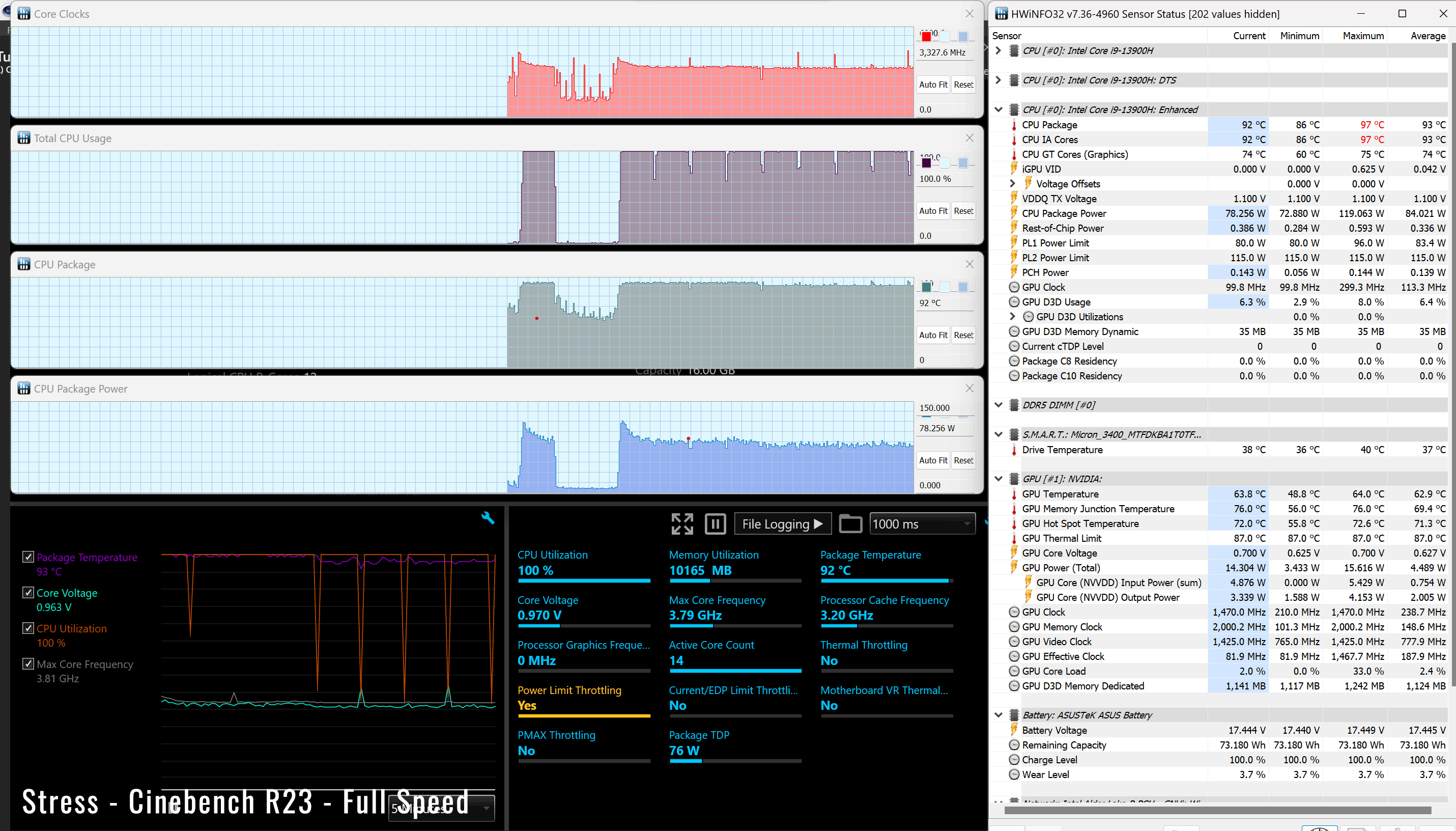Click the circle icon beside Wear Level
The width and height of the screenshot is (1456, 831).
[x=1014, y=774]
